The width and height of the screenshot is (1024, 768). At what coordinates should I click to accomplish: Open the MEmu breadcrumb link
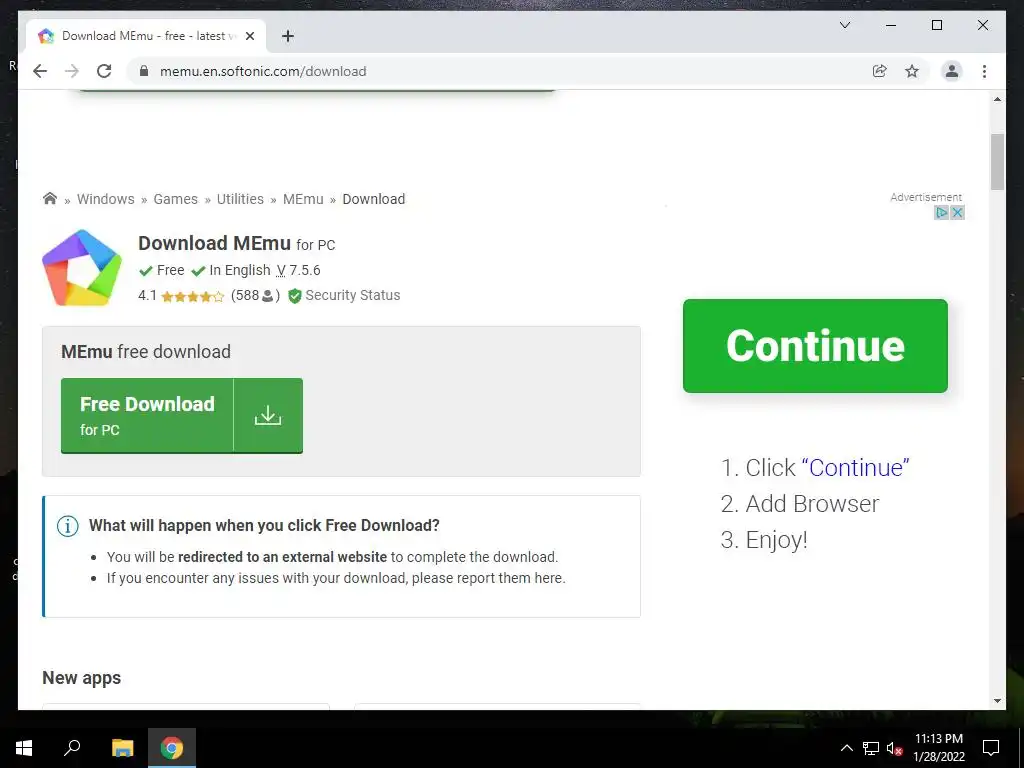pyautogui.click(x=303, y=199)
